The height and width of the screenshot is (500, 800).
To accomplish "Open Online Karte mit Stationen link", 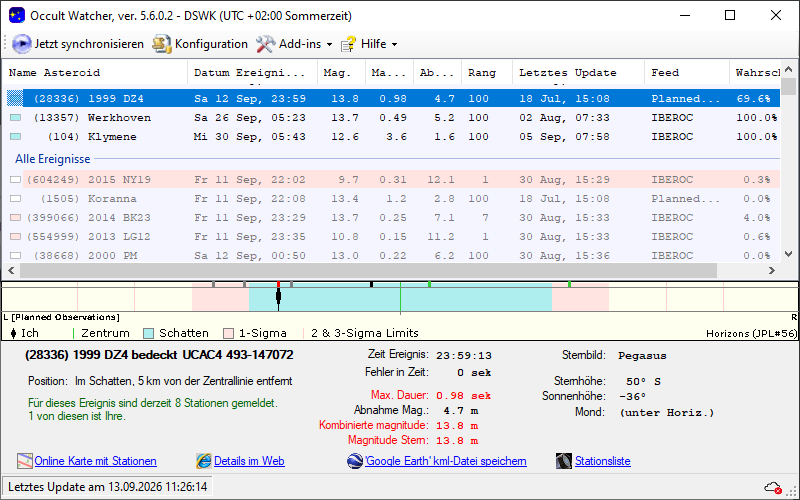I will coord(95,461).
